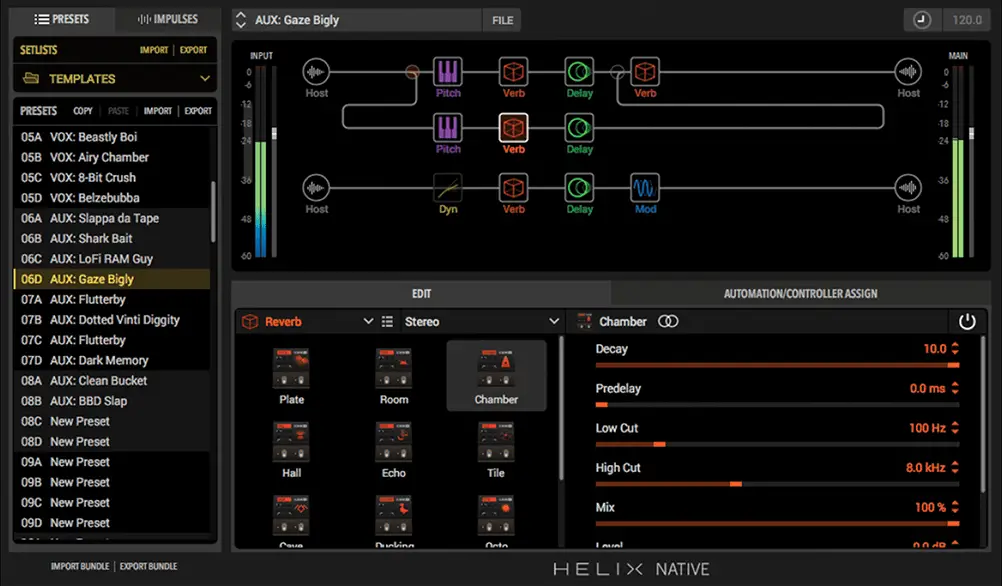Open the Reverb category dropdown

(x=368, y=321)
